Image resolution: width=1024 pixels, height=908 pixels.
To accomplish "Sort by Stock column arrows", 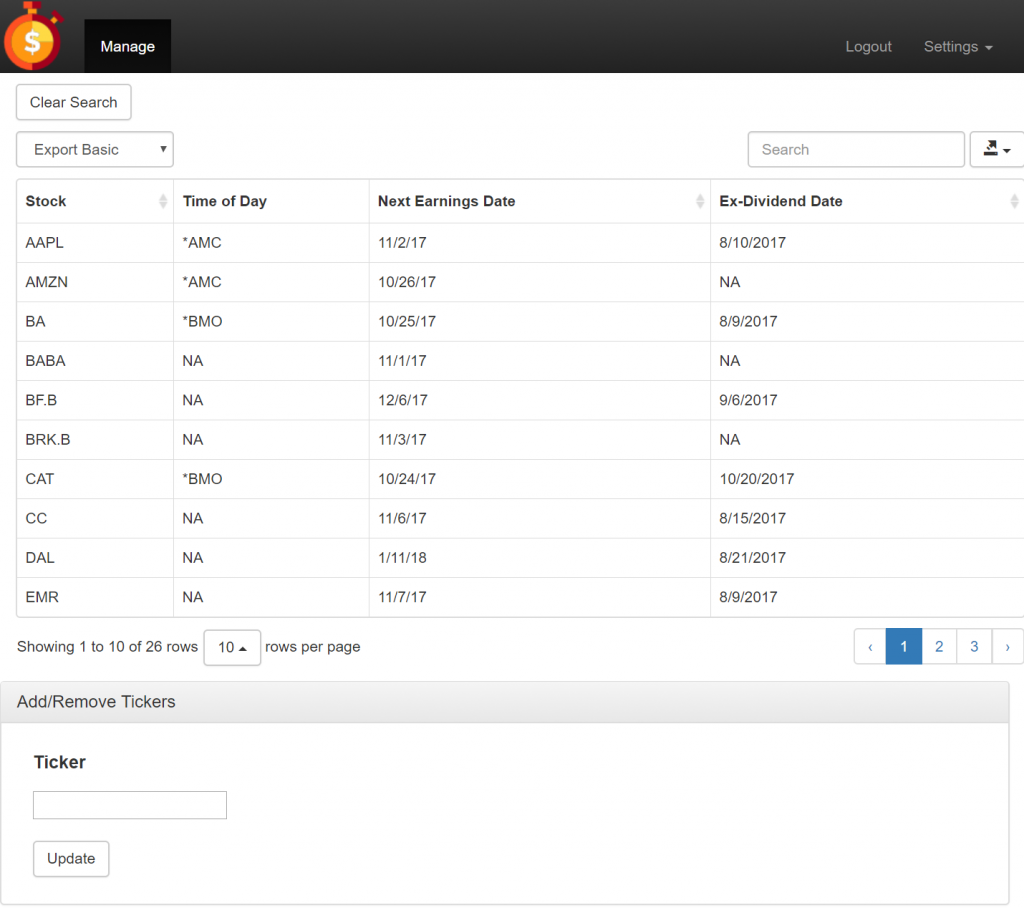I will pos(163,201).
